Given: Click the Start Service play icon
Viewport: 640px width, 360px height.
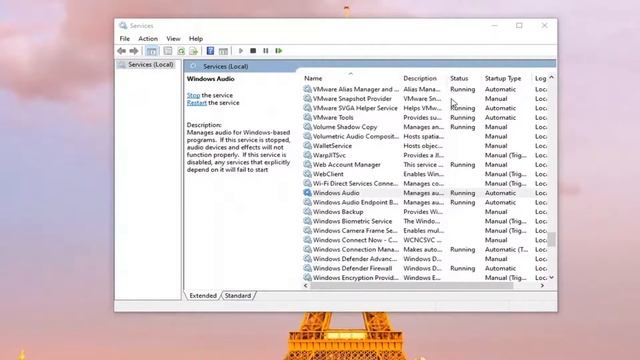Looking at the screenshot, I should 241,51.
